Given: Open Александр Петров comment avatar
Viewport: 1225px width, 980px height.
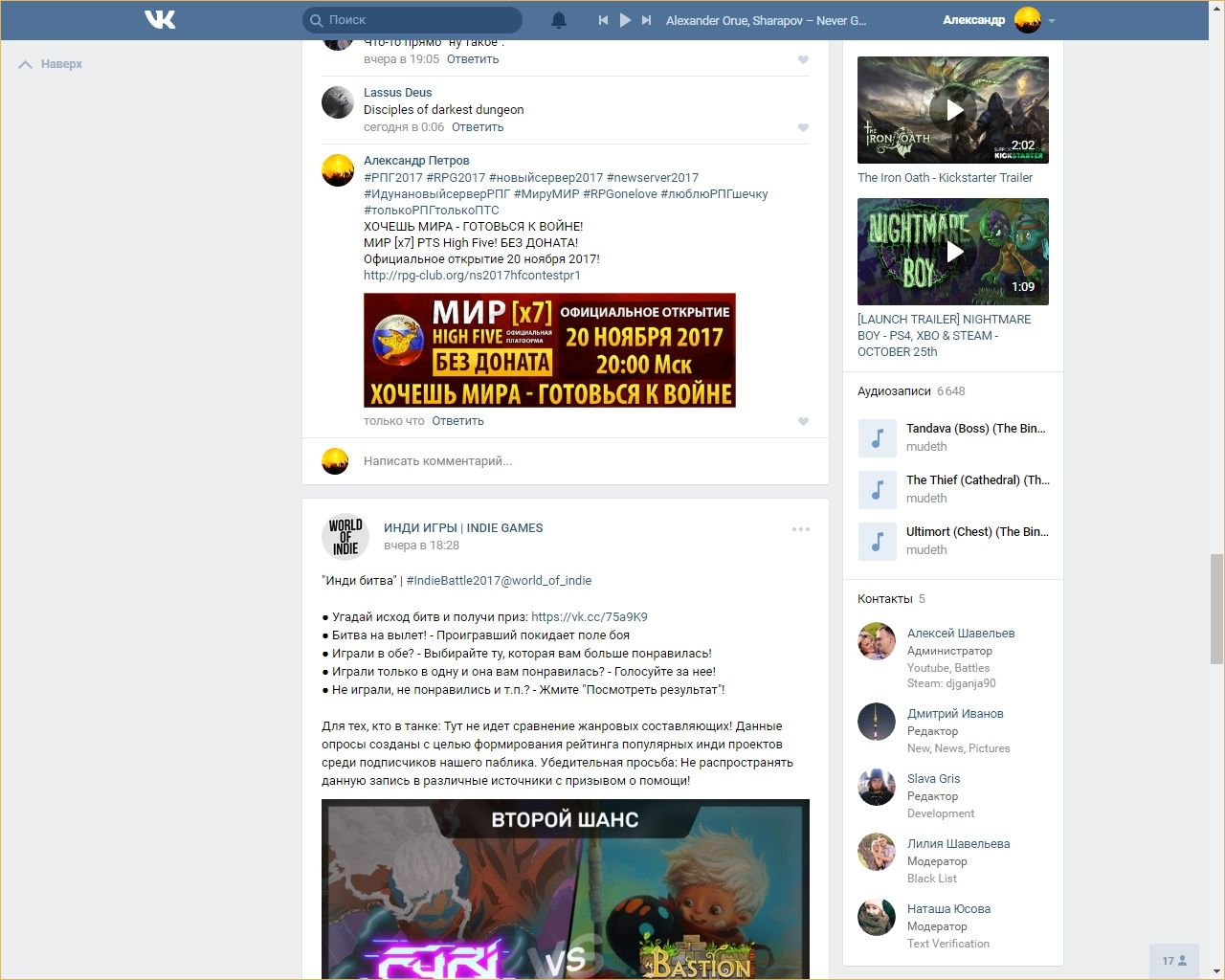Looking at the screenshot, I should click(x=338, y=169).
